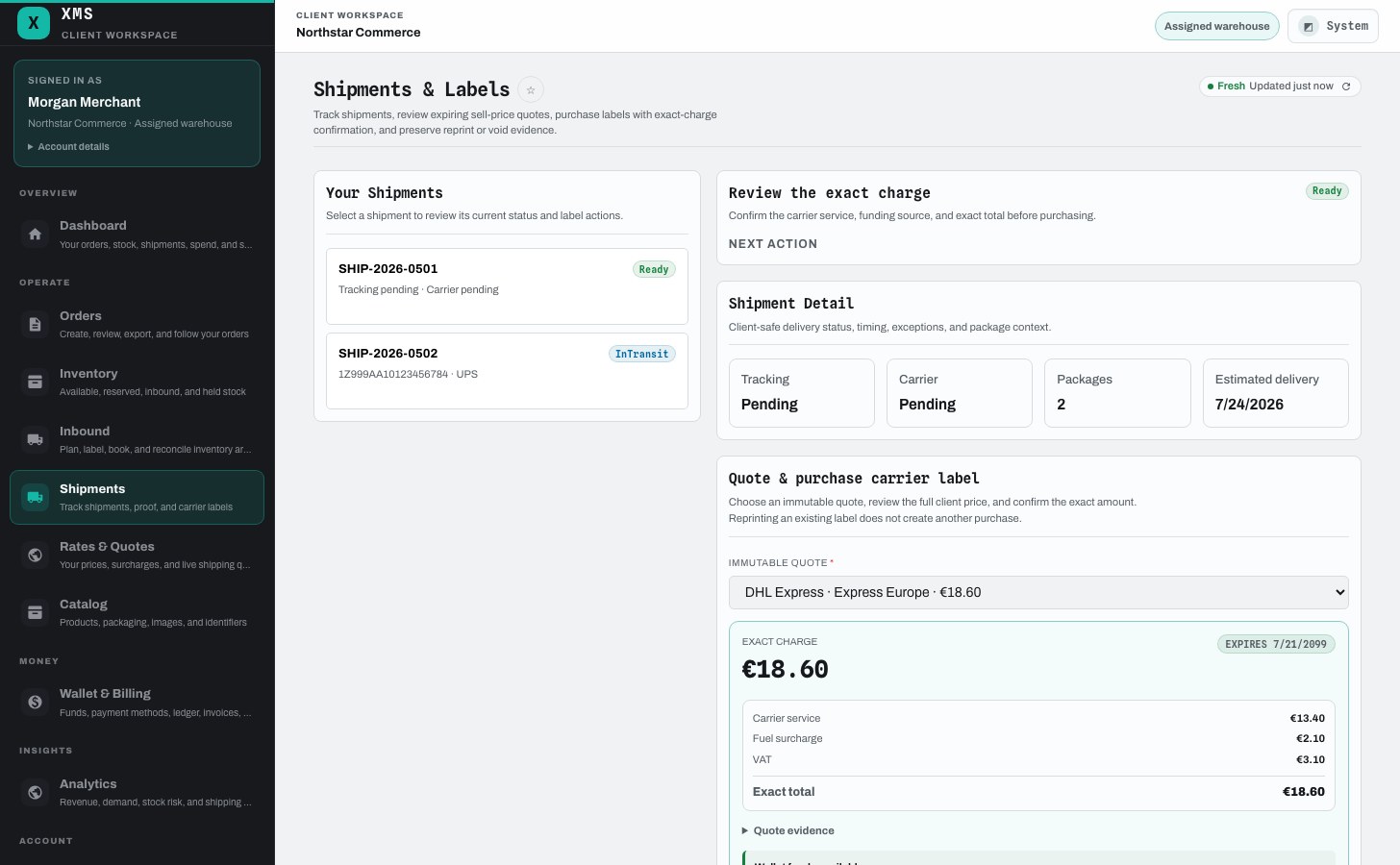Select Rates & Quotes menu item
1400x865 pixels.
(137, 555)
